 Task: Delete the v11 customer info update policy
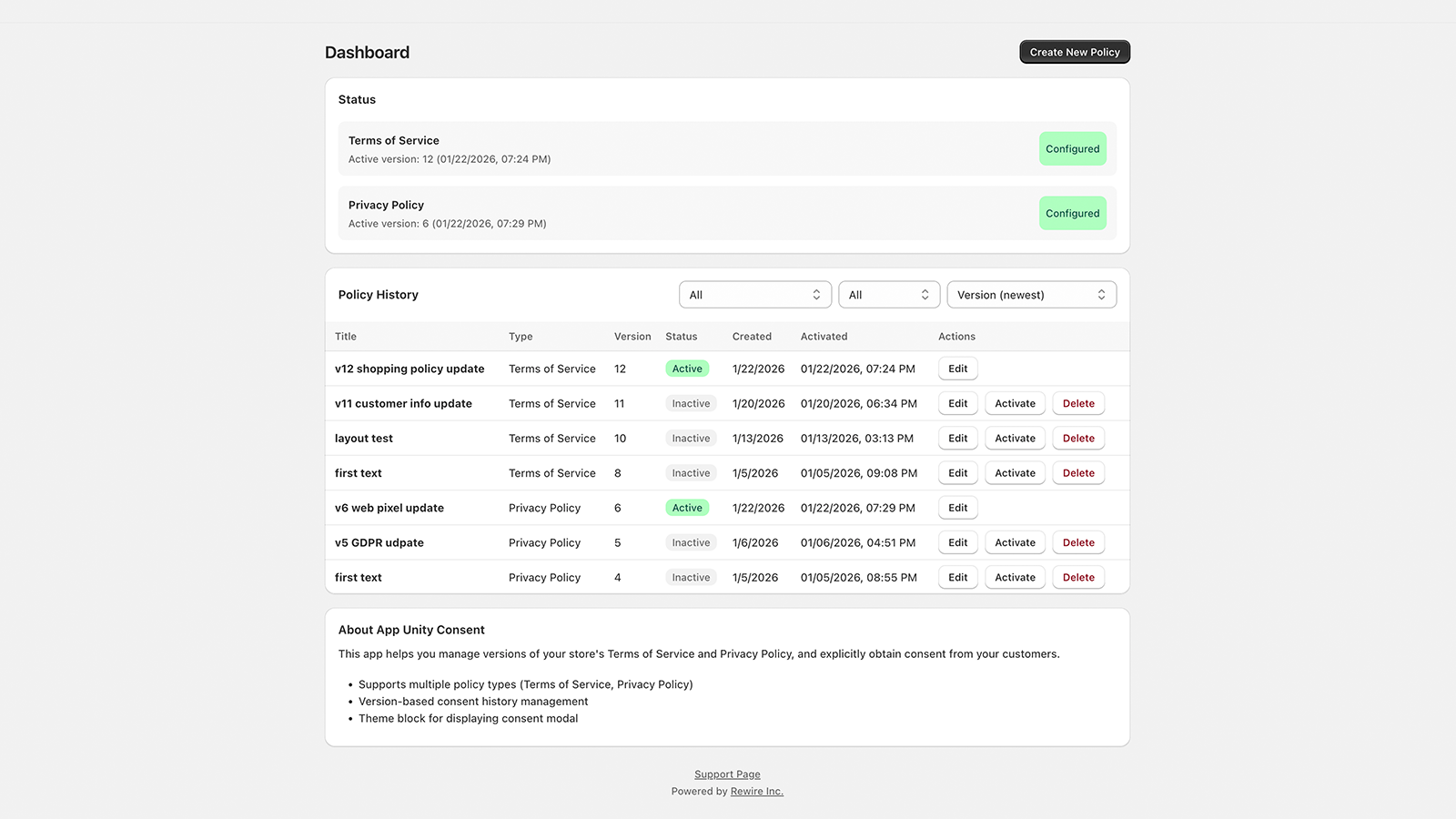(1078, 403)
